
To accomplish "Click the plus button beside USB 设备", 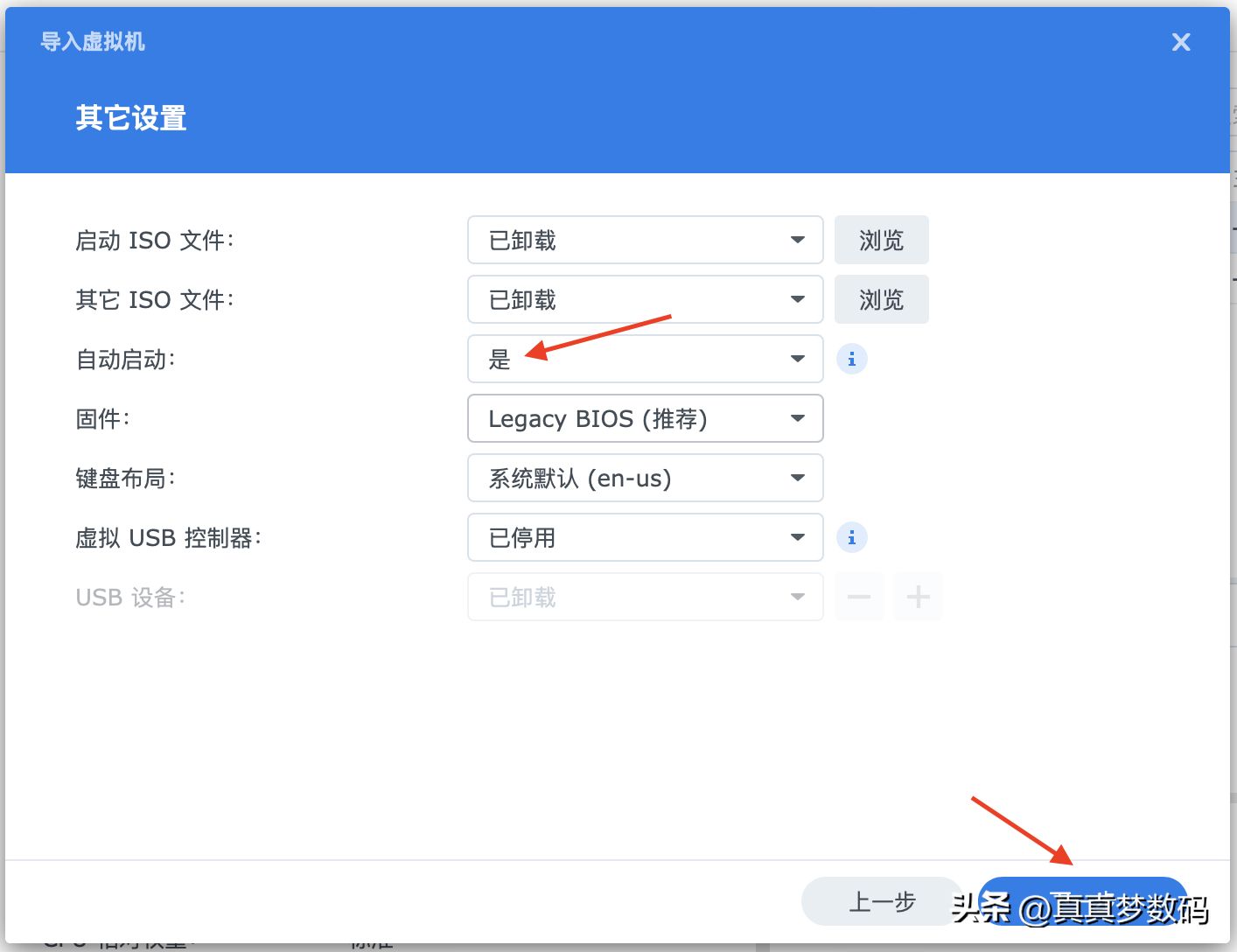I will tap(918, 597).
